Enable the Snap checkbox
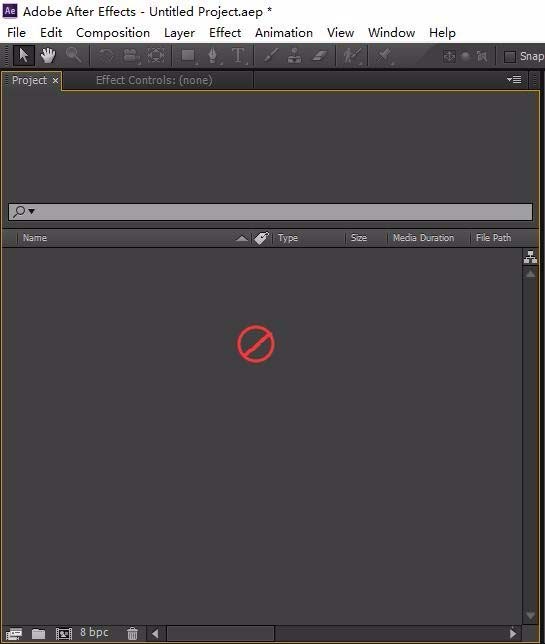 coord(510,57)
